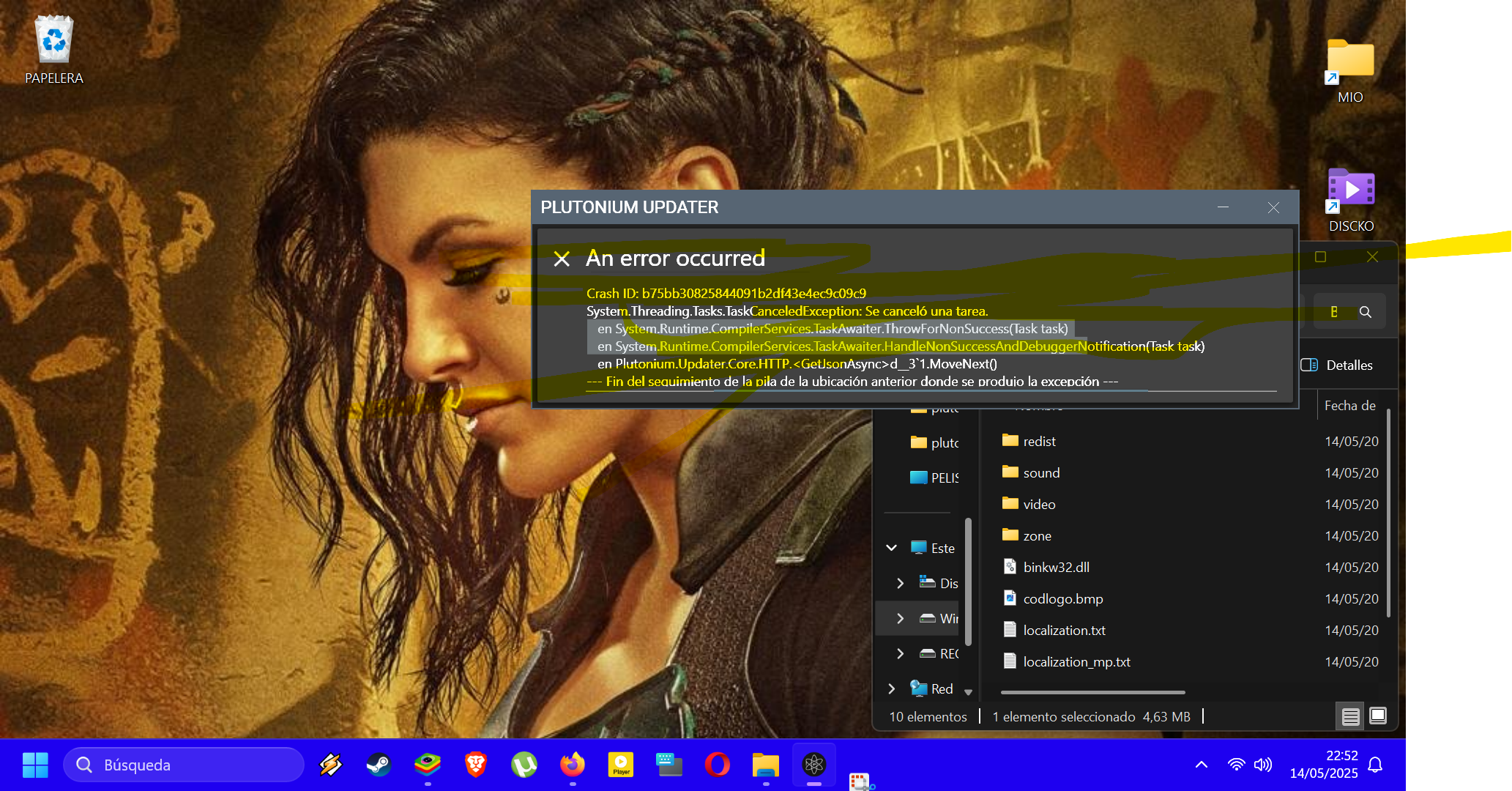
Task: Expand the Dis drive node in navigation pane
Action: pos(901,583)
